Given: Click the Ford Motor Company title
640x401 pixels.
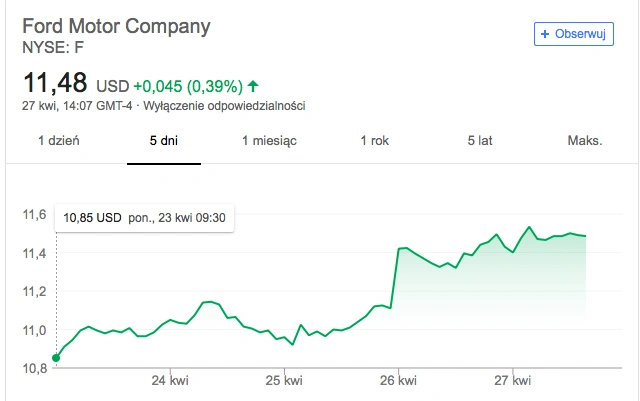Looking at the screenshot, I should 116,26.
